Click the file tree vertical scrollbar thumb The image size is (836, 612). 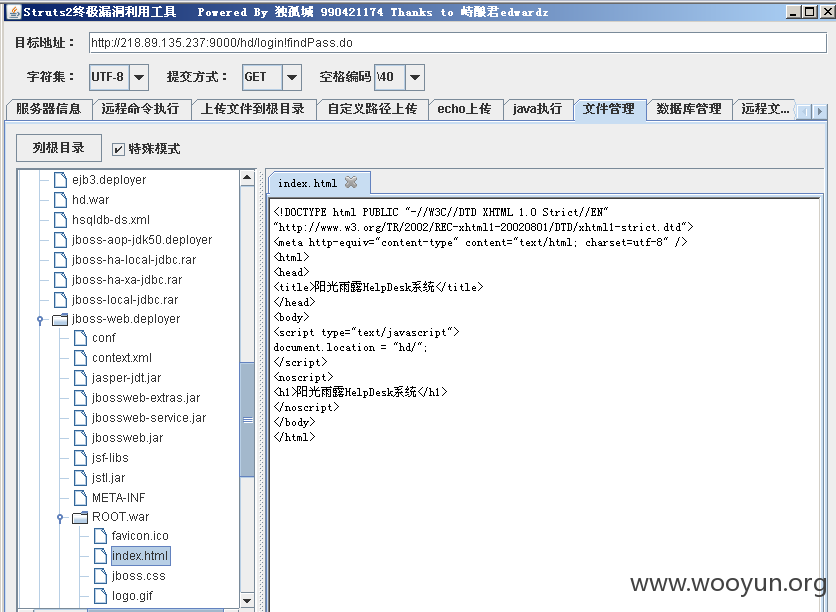[x=247, y=420]
